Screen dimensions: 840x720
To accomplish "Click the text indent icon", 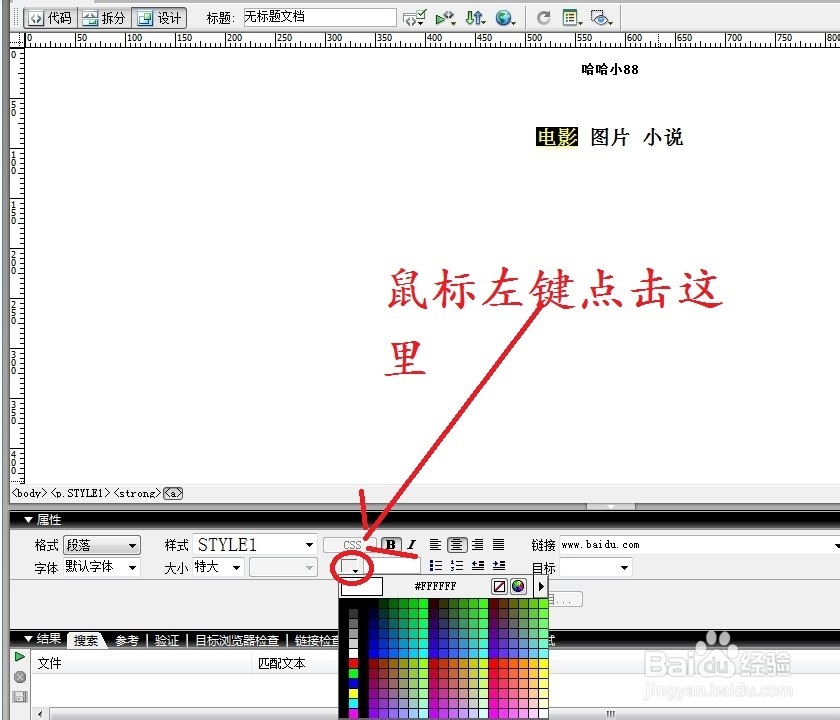I will coord(499,566).
